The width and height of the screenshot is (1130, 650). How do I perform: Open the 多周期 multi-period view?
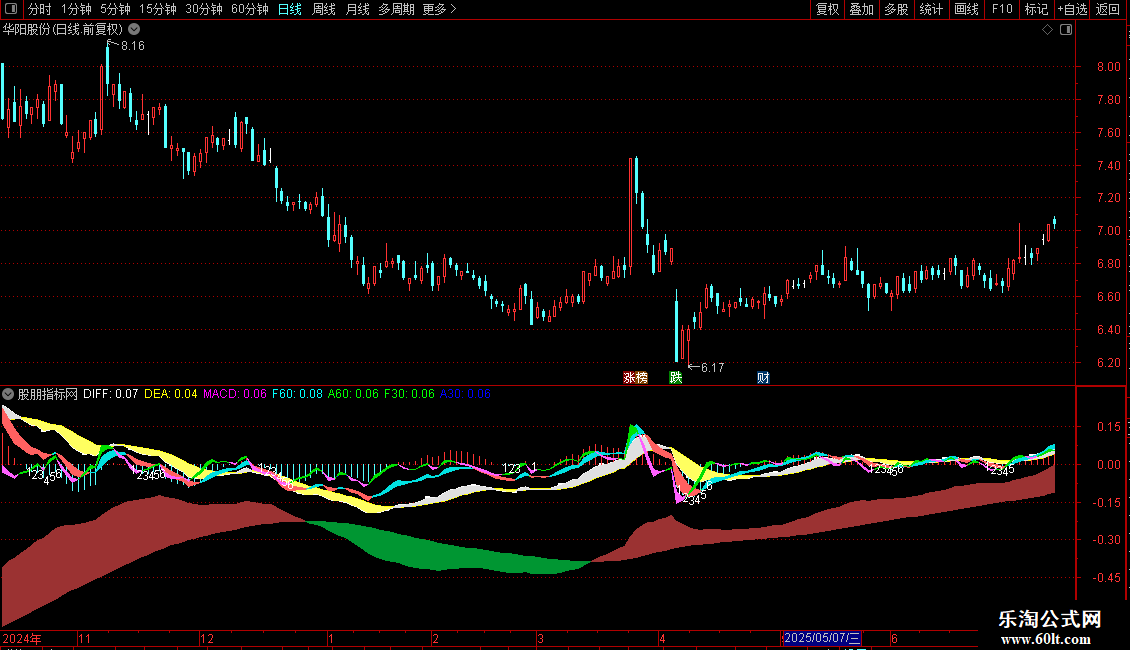click(x=396, y=9)
